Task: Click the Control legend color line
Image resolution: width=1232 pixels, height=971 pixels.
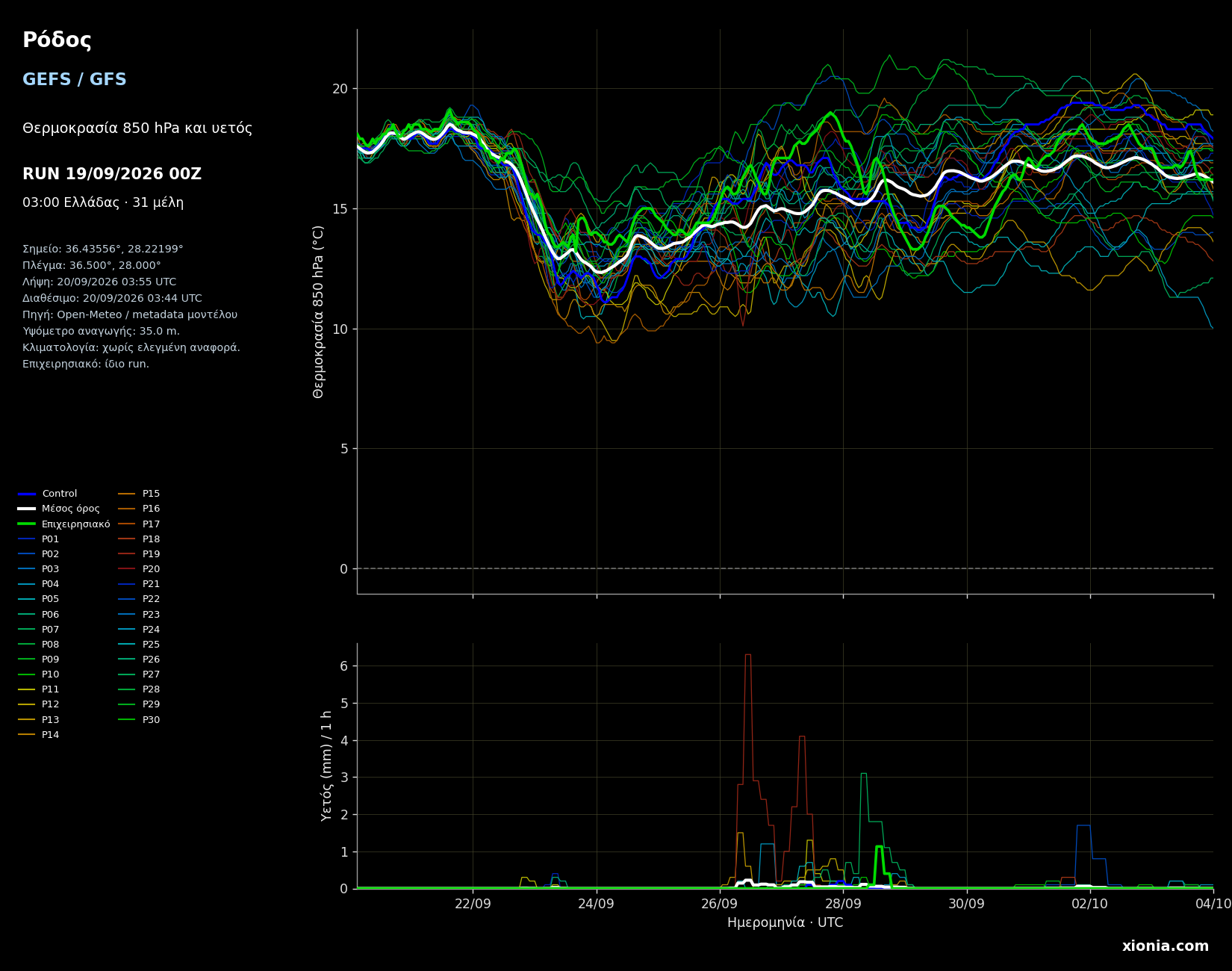Action: pyautogui.click(x=27, y=494)
